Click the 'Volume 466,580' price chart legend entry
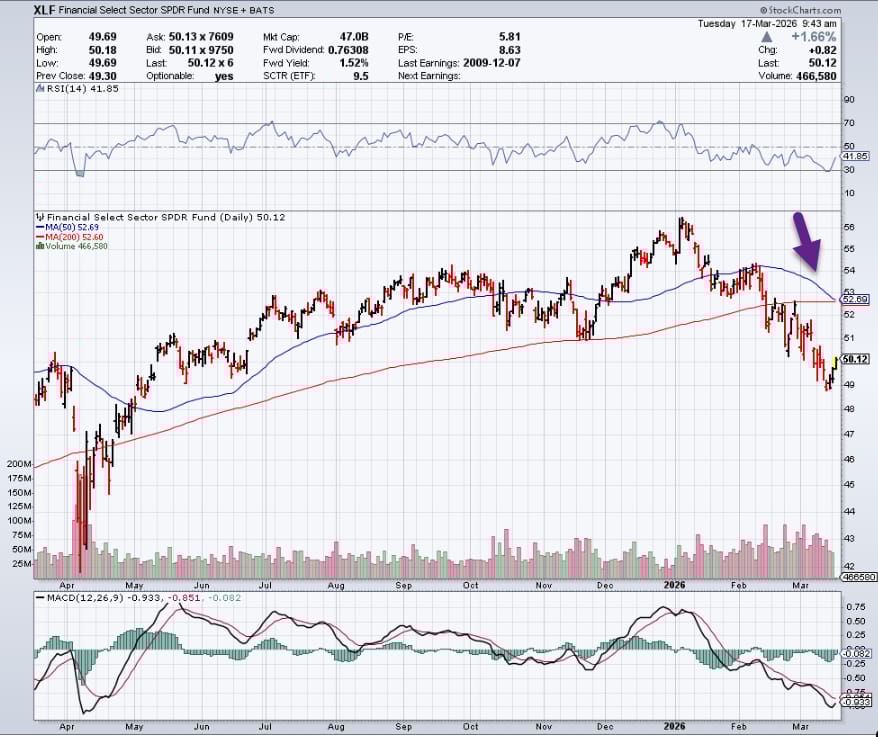The width and height of the screenshot is (878, 737). 77,246
